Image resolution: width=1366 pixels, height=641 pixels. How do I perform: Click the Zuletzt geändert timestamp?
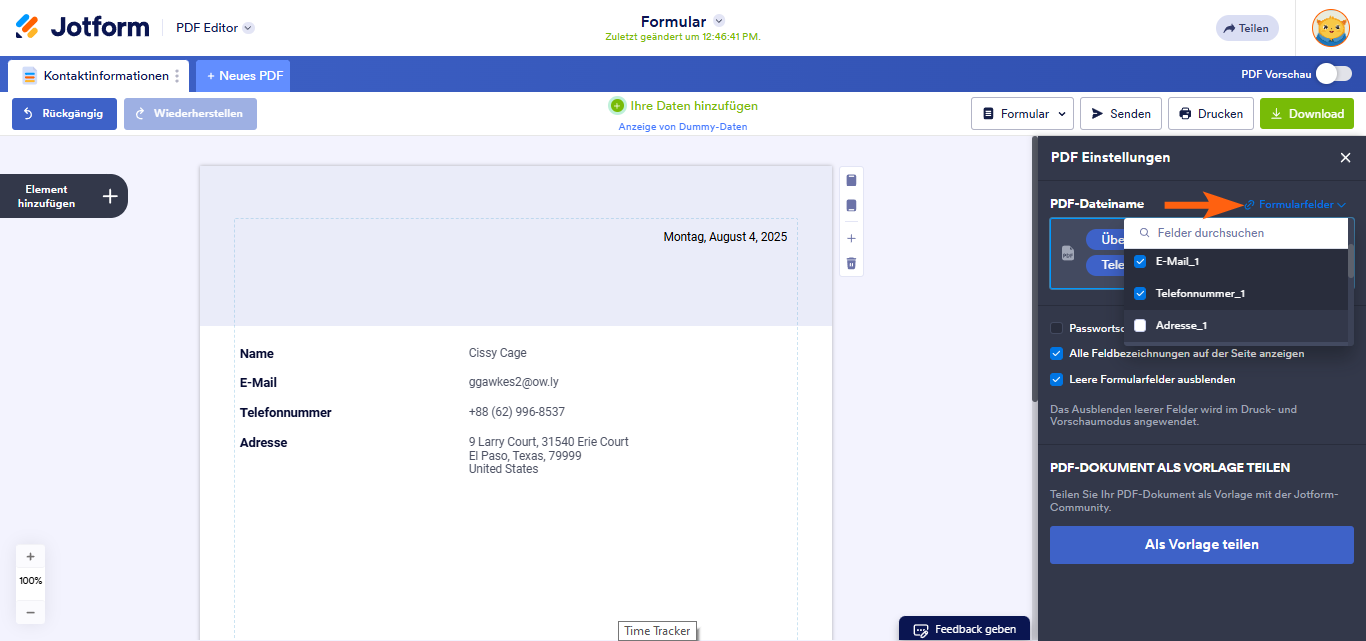pos(683,37)
